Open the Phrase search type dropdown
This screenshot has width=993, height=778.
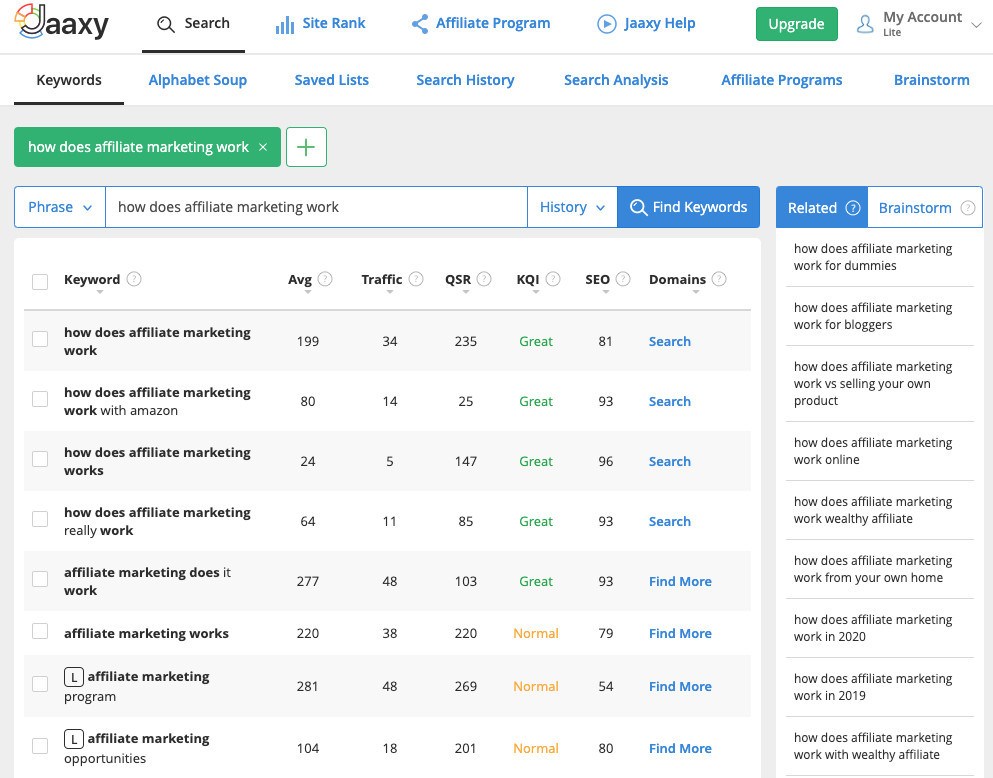(60, 207)
